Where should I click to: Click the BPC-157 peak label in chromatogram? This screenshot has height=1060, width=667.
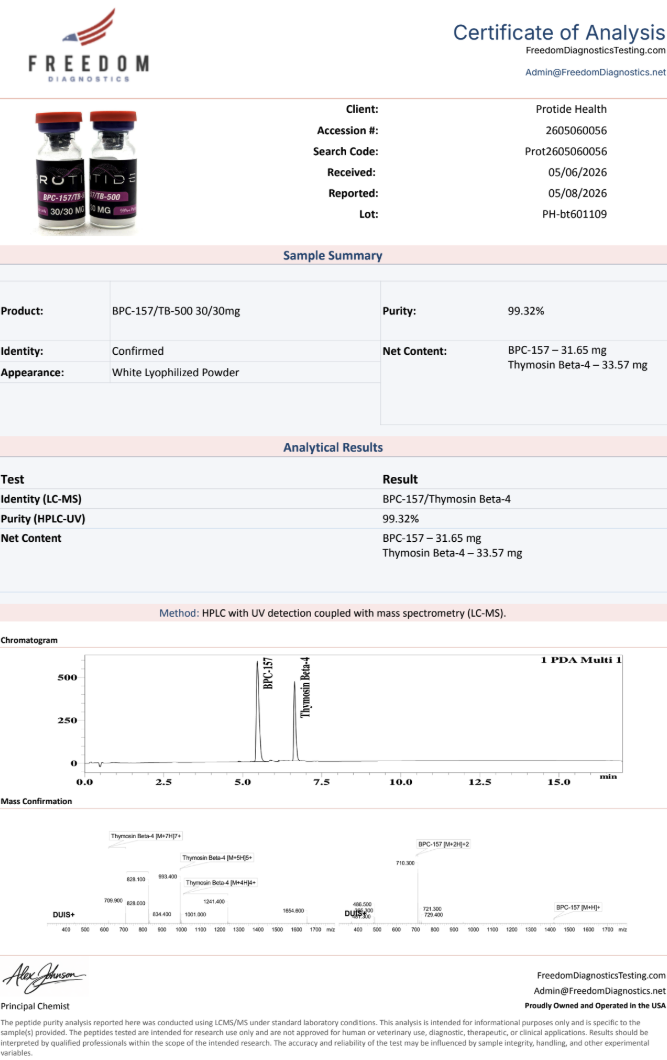pyautogui.click(x=268, y=673)
